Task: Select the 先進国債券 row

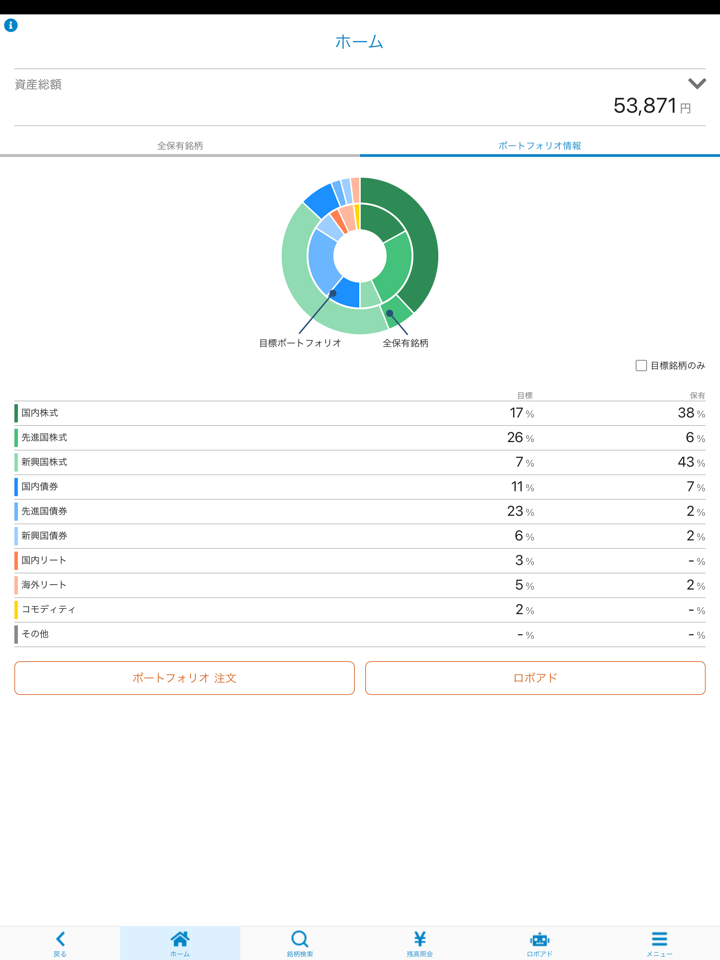Action: 360,511
